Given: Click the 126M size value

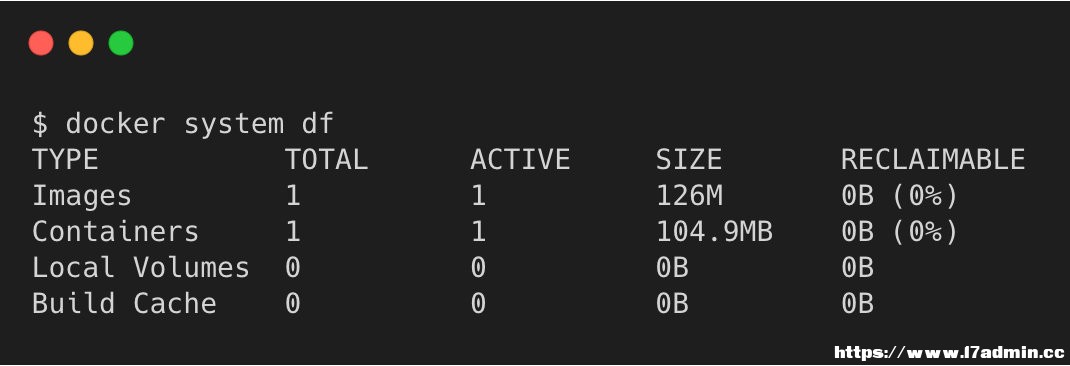Looking at the screenshot, I should [689, 196].
